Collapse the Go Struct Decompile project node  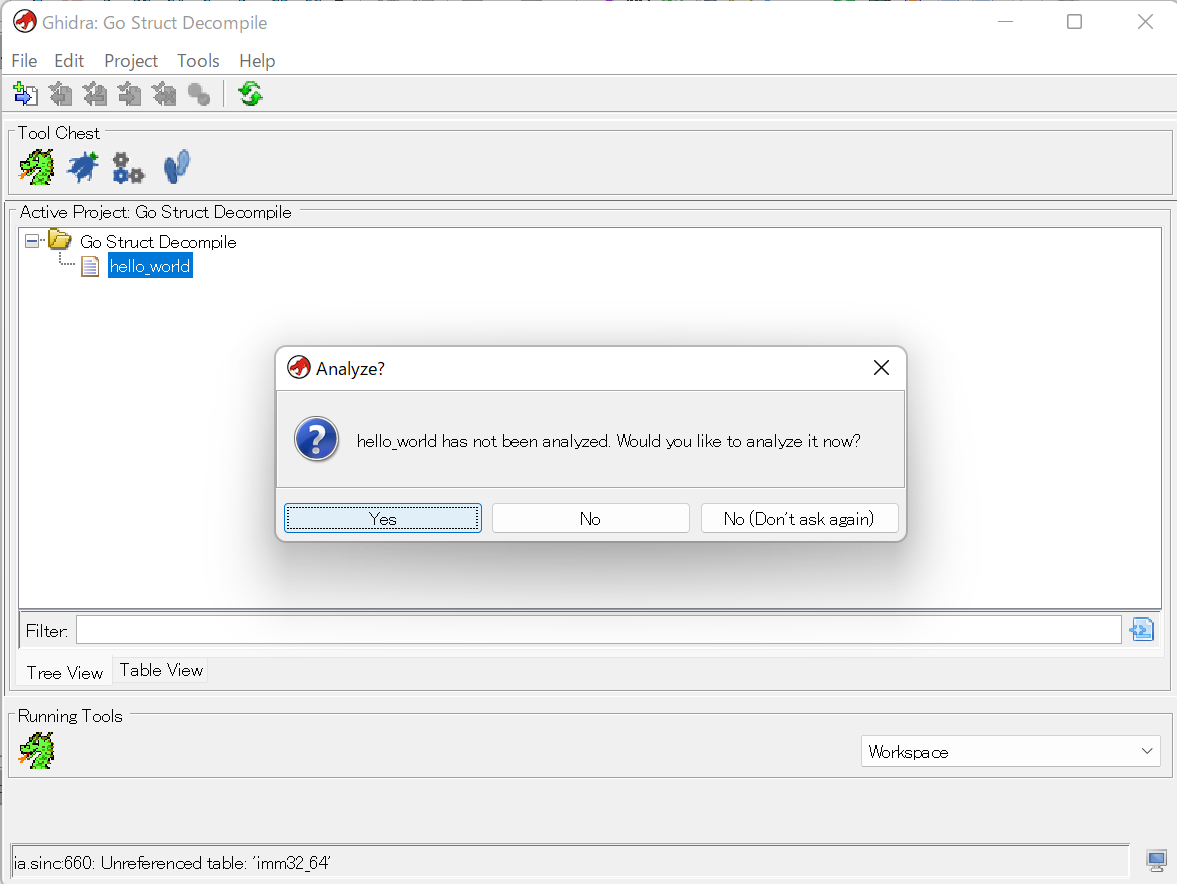click(x=33, y=241)
